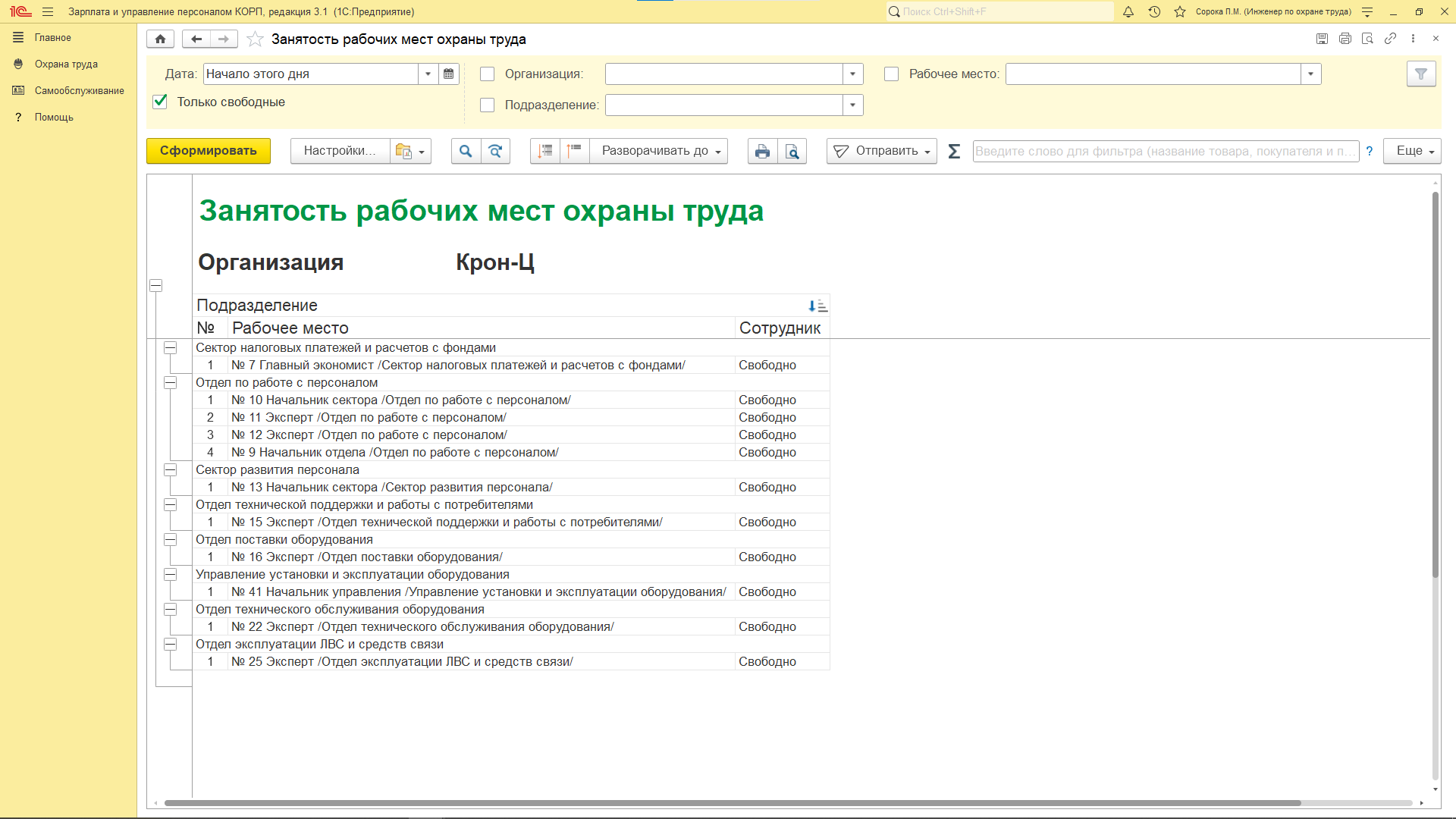Click the Print icon in the report toolbar

pos(762,151)
